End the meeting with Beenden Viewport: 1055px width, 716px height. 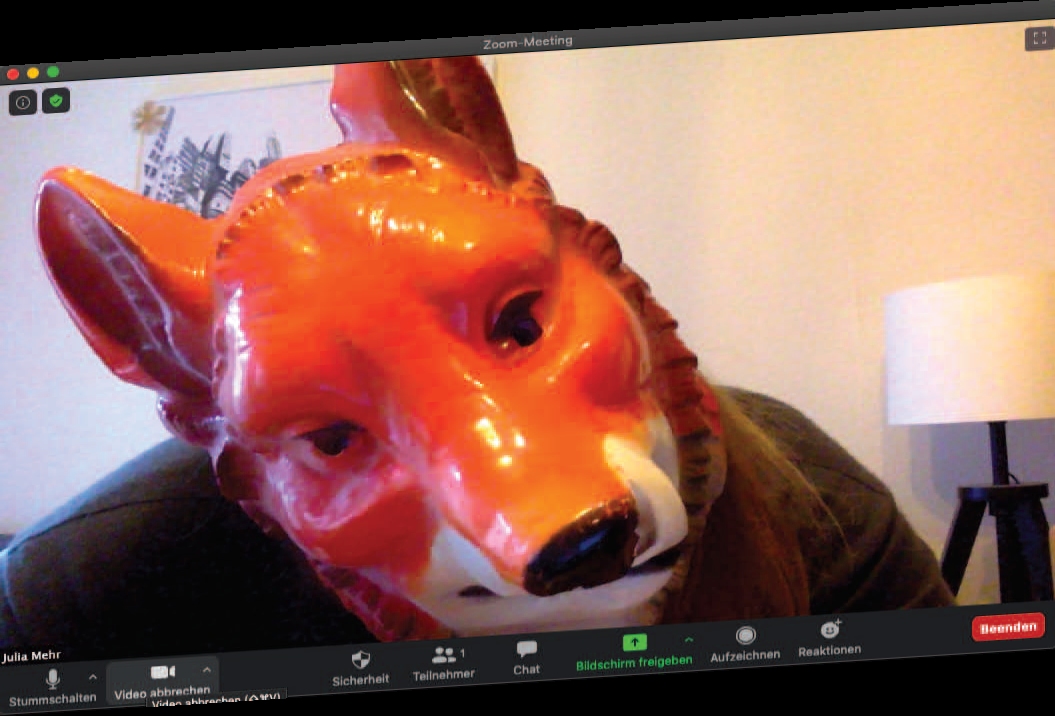[x=1008, y=628]
